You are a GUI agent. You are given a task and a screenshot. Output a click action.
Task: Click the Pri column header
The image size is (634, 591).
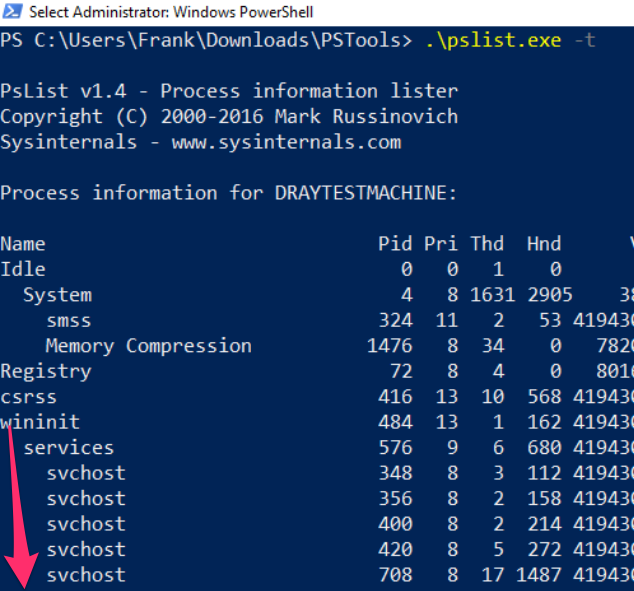pos(441,244)
